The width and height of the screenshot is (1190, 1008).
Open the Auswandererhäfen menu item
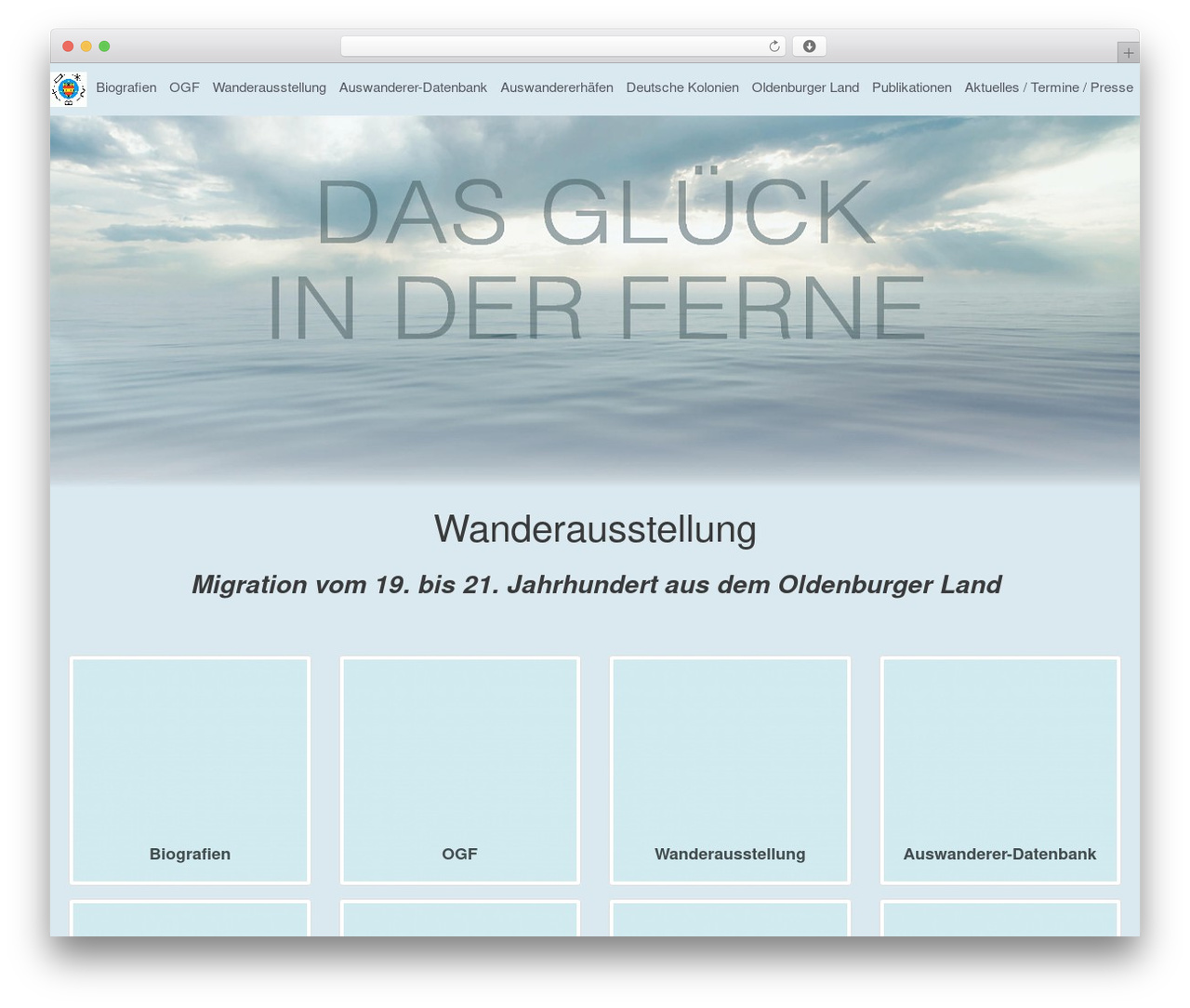tap(557, 87)
